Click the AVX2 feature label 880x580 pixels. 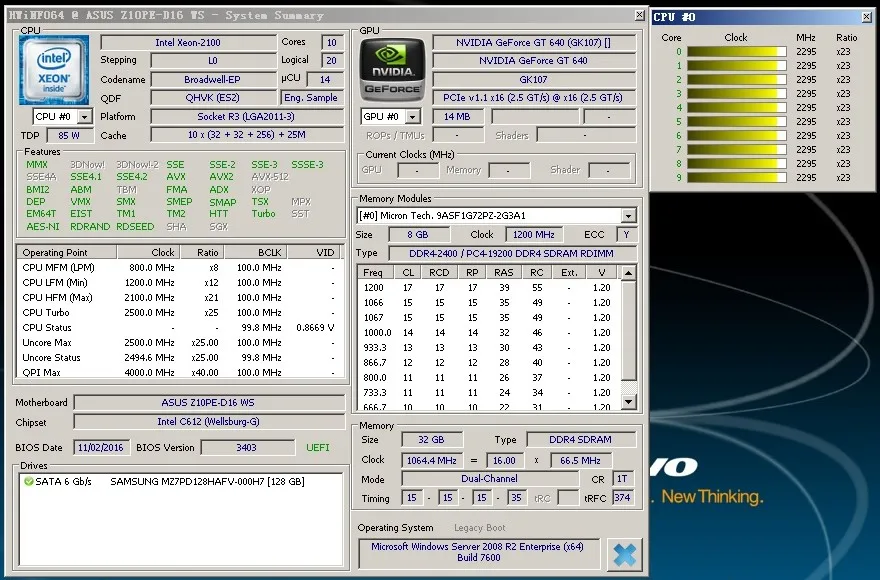pyautogui.click(x=221, y=177)
